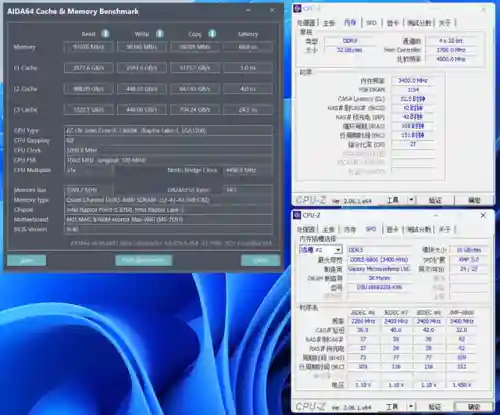500x415 pixels.
Task: Click the L3 Cache Copy result field
Action: (195, 110)
